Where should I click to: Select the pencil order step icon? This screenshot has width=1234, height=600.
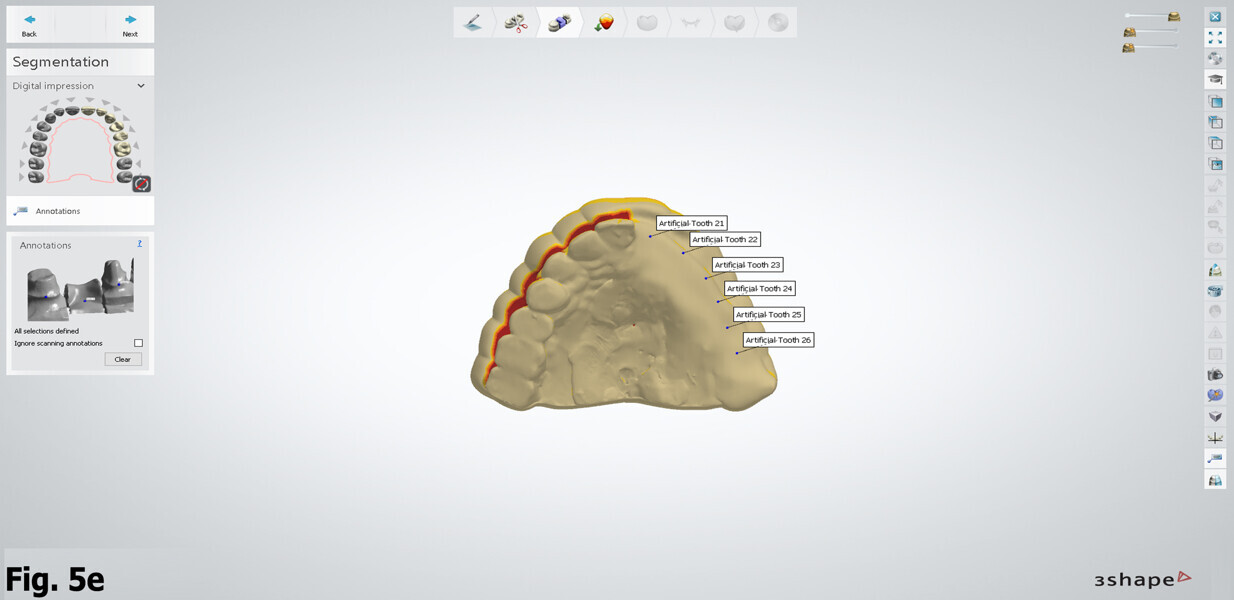473,22
